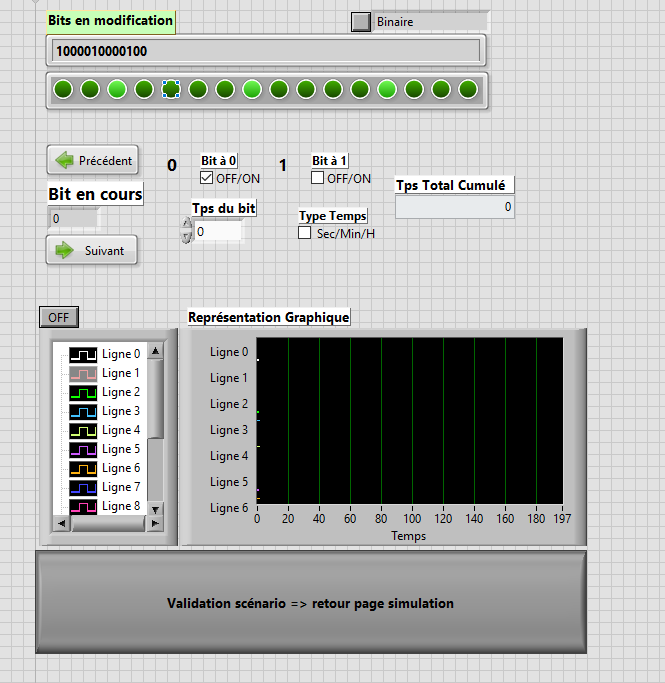Click the Tps Total Cumulé indicator field

click(455, 207)
